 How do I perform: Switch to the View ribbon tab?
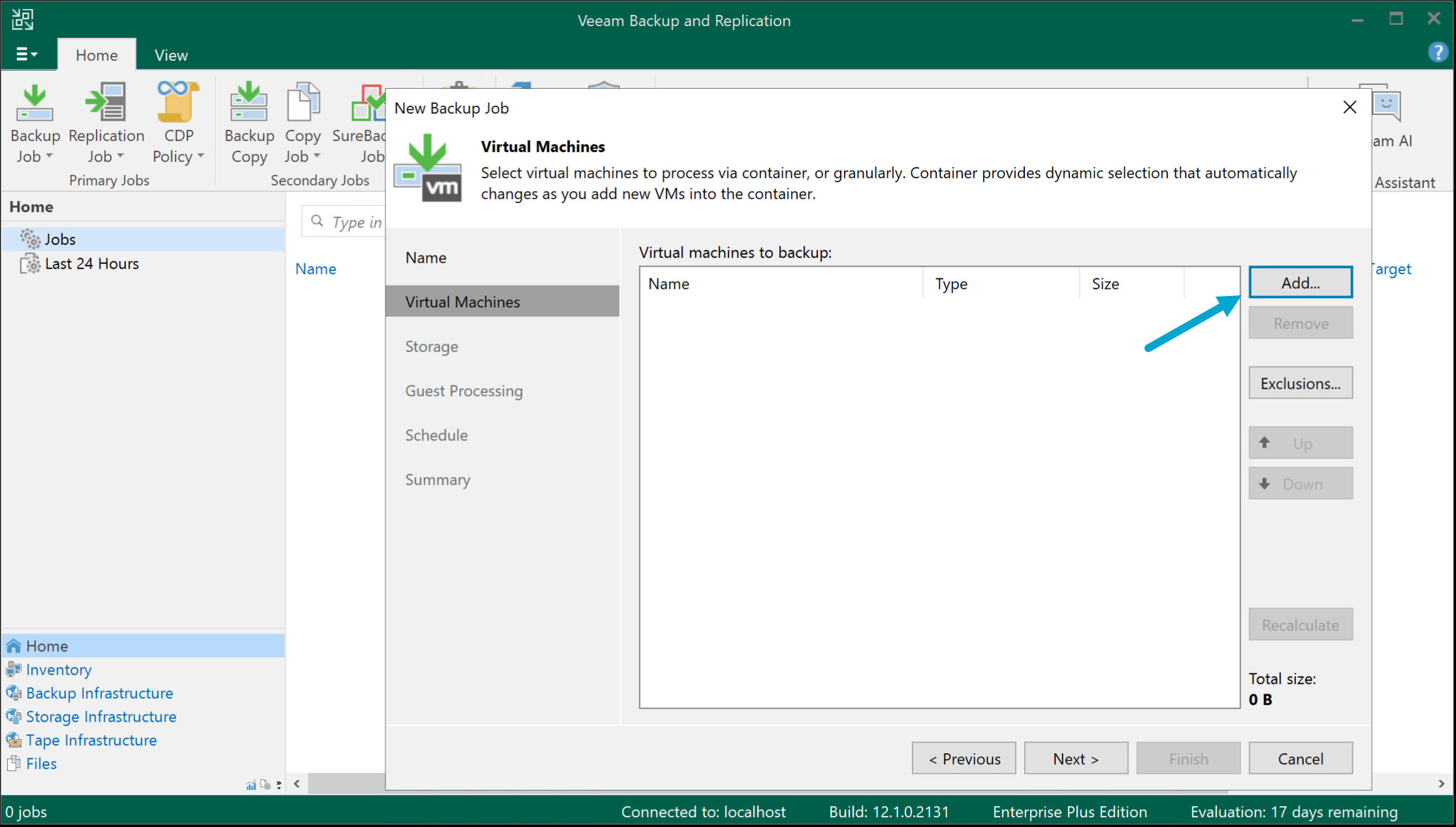[x=170, y=54]
